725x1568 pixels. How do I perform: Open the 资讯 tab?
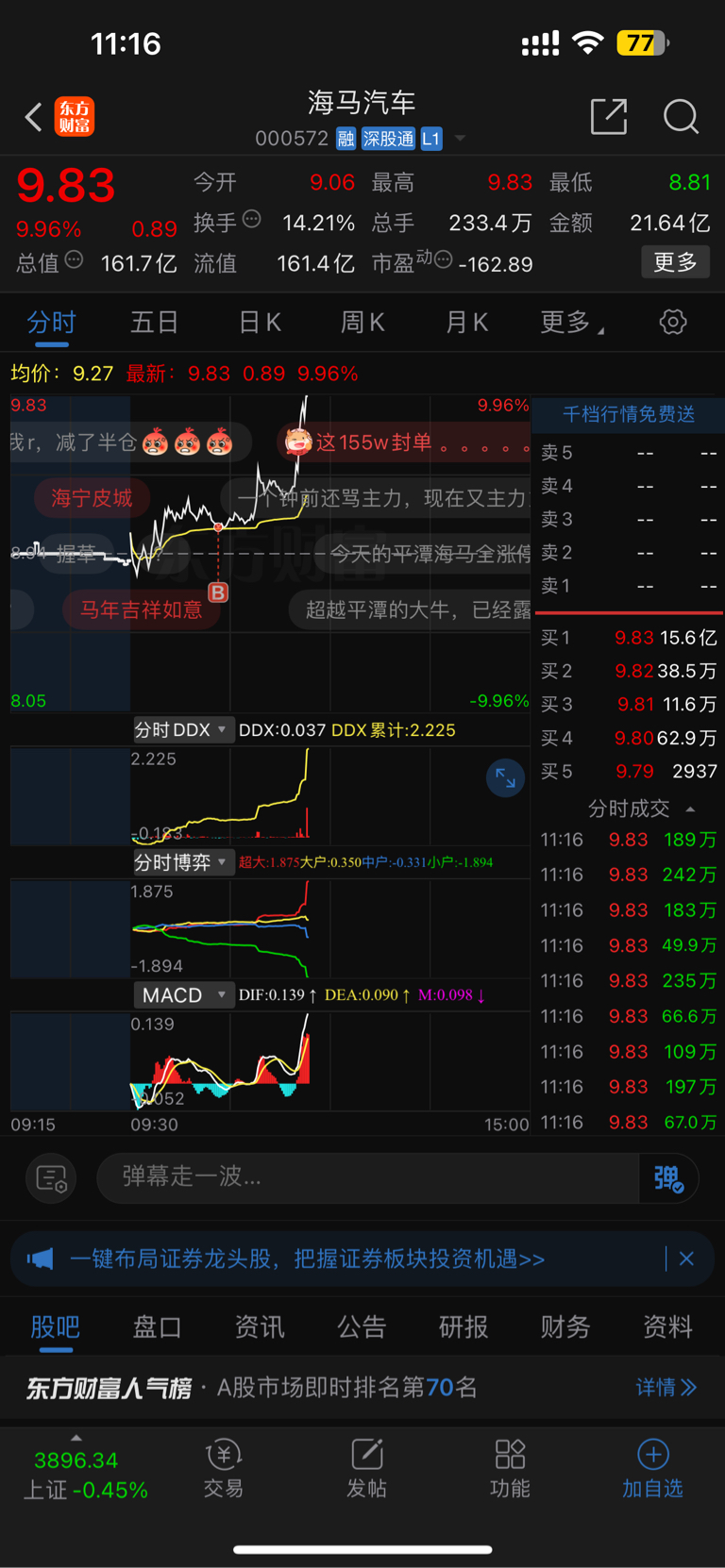point(259,1327)
